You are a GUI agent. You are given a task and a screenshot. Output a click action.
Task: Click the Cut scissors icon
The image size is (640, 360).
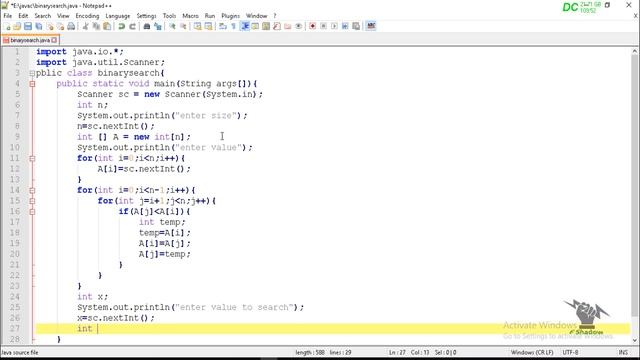click(85, 27)
